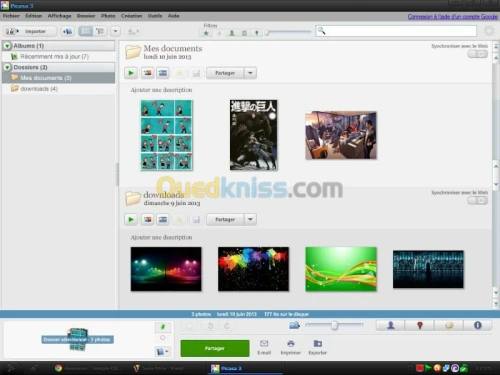Image resolution: width=500 pixels, height=375 pixels.
Task: Filter photos with faces icon
Action: tap(232, 33)
